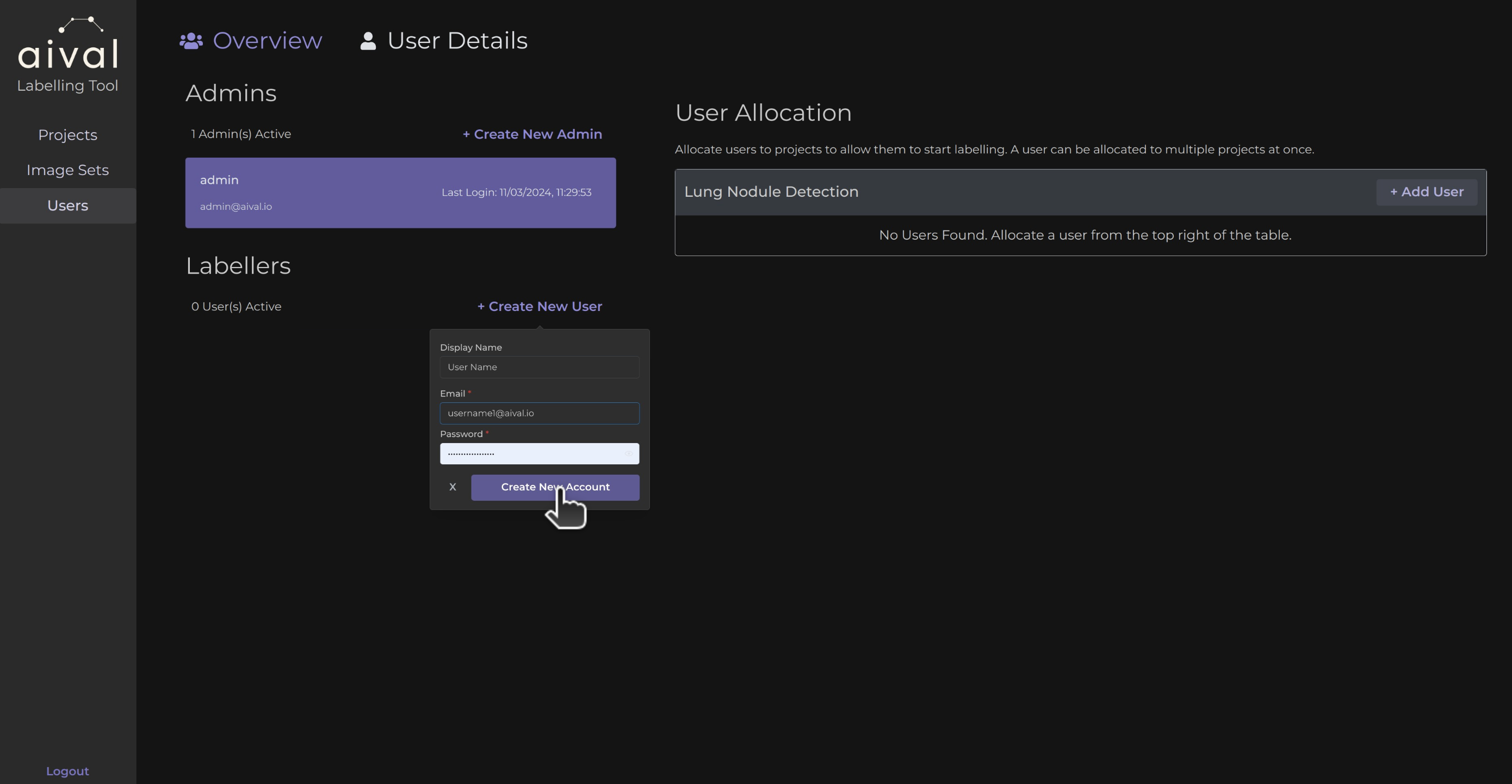Click the '1 Admin(s) Active' text
This screenshot has height=784, width=1512.
click(240, 134)
